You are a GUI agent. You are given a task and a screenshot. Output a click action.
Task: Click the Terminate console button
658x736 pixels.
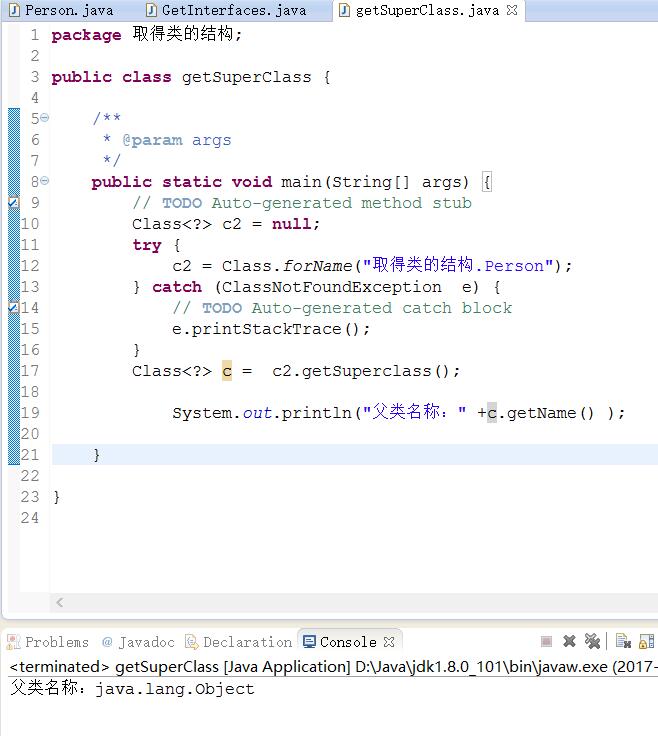tap(546, 641)
